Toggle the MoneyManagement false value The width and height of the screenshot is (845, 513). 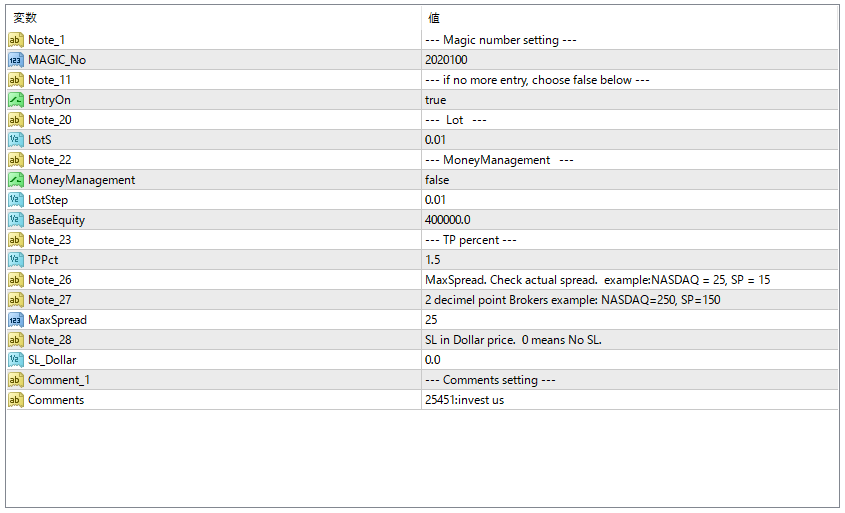pos(437,180)
